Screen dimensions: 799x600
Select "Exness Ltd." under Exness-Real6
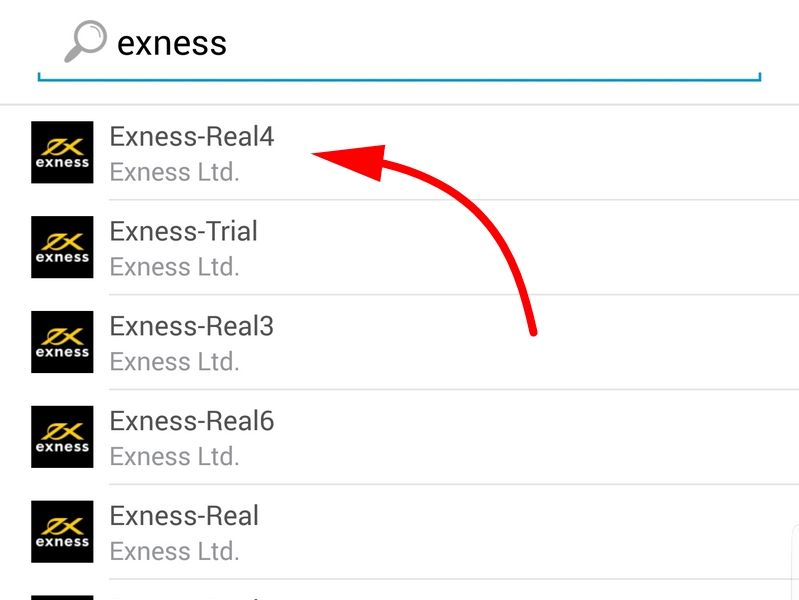174,457
